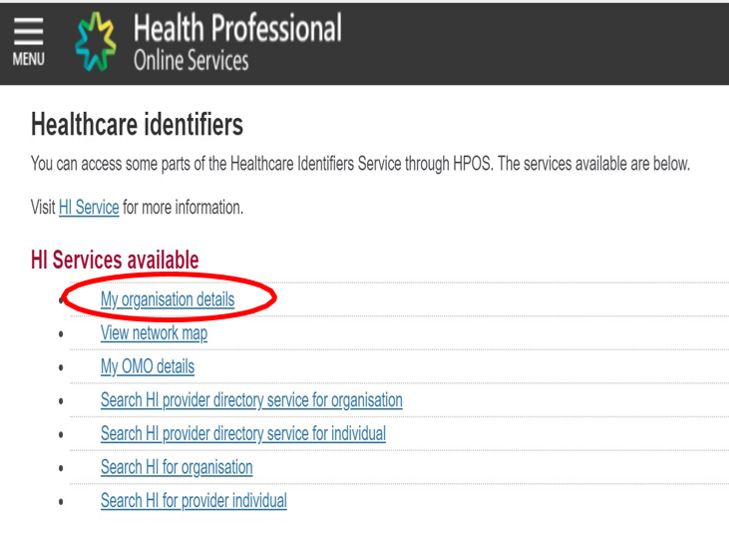
Task: Open the HI Service link
Action: (x=89, y=207)
